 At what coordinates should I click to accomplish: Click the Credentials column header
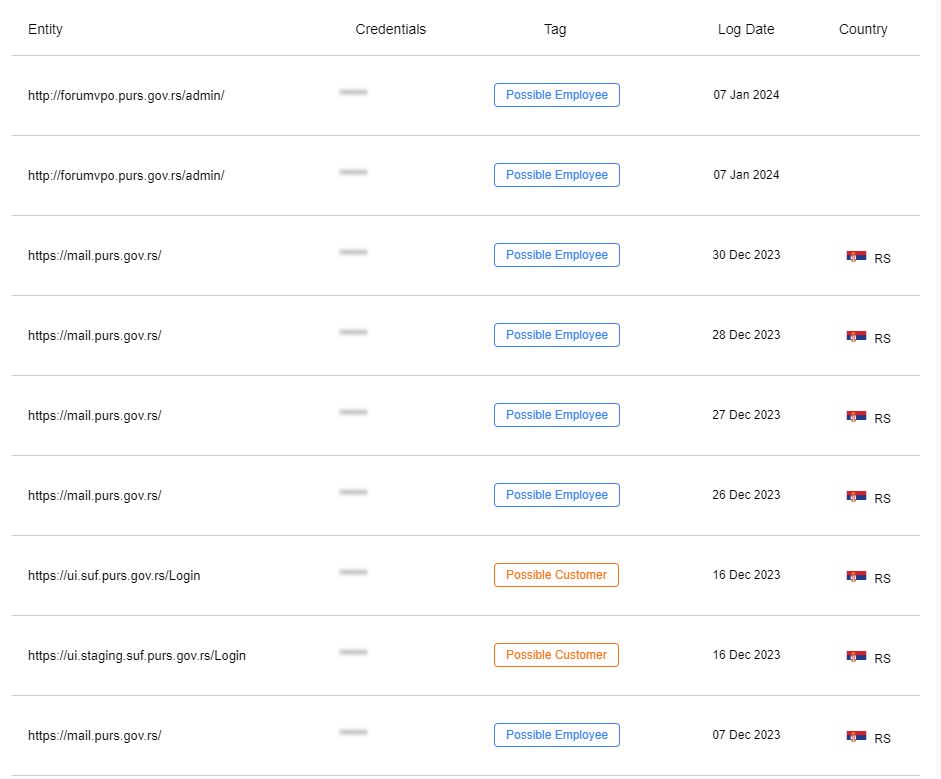click(x=390, y=29)
